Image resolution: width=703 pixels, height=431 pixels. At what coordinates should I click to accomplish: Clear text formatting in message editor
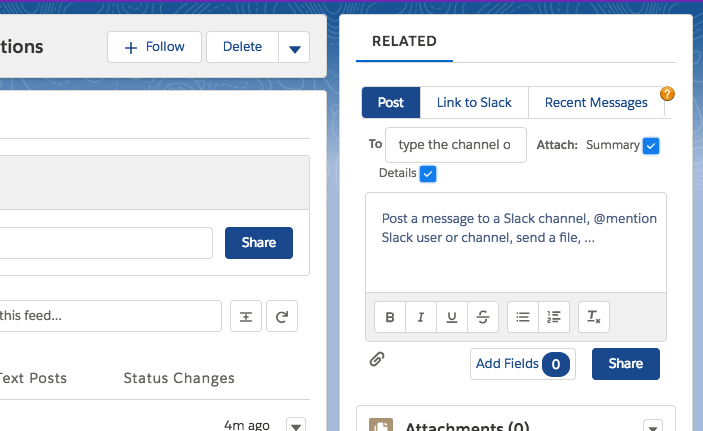click(x=594, y=317)
